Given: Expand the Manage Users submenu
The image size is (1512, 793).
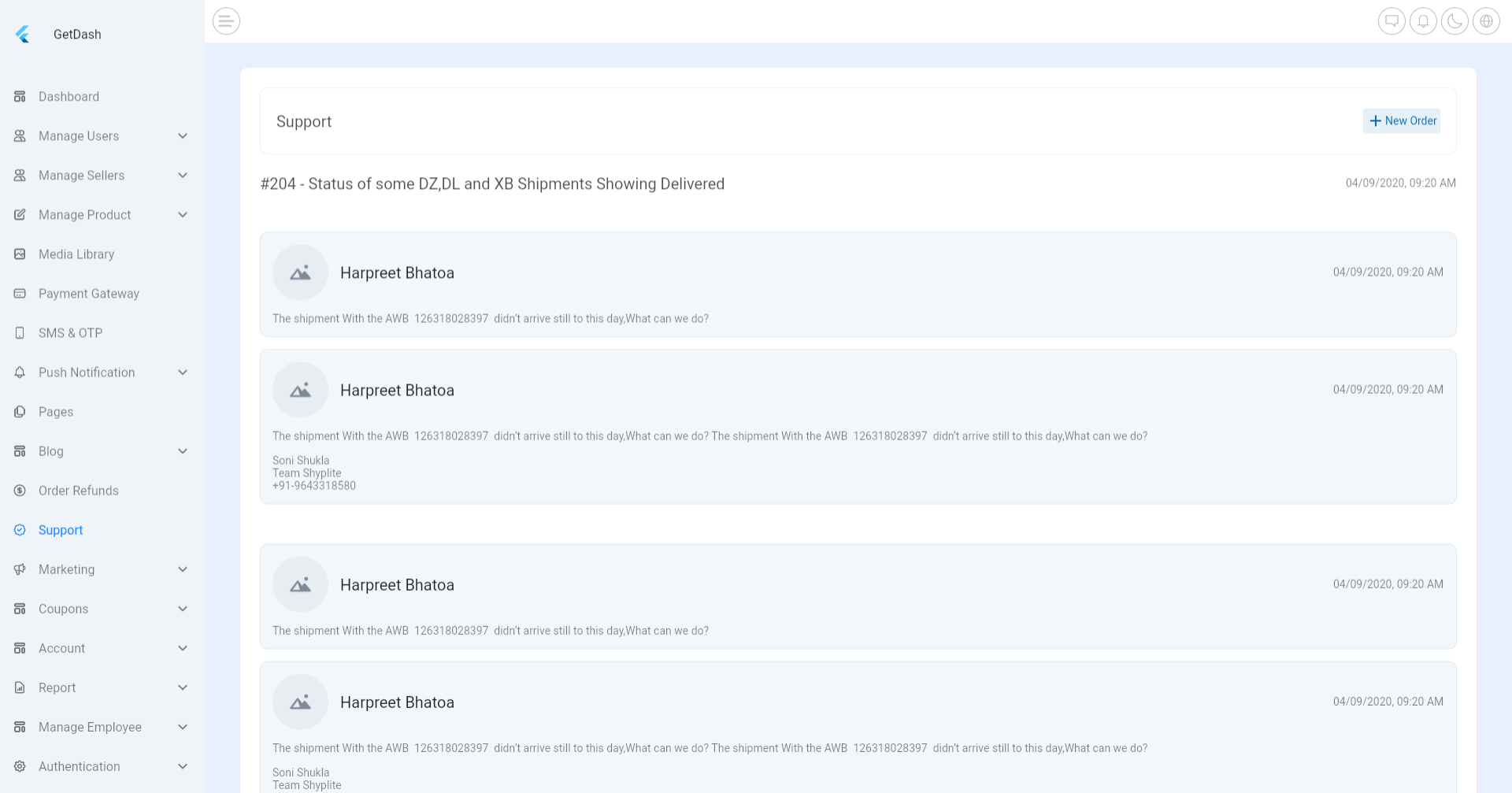Looking at the screenshot, I should coord(183,136).
